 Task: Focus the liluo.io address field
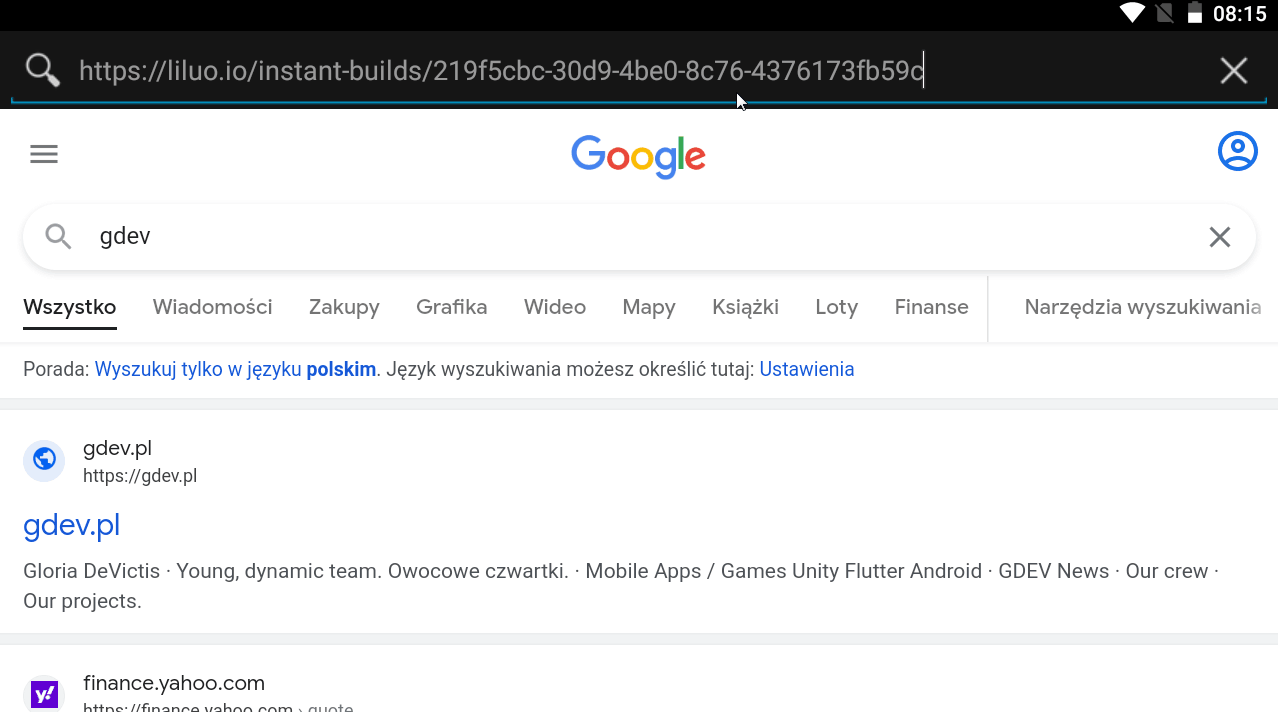(640, 70)
